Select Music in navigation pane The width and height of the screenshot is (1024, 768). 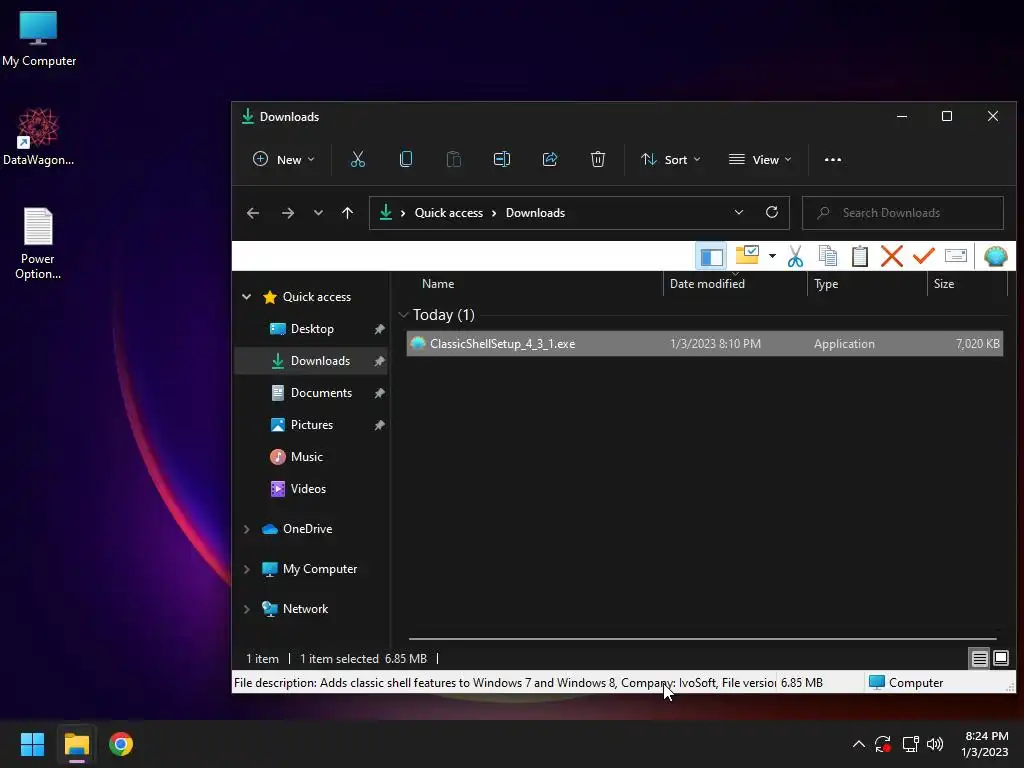point(311,456)
